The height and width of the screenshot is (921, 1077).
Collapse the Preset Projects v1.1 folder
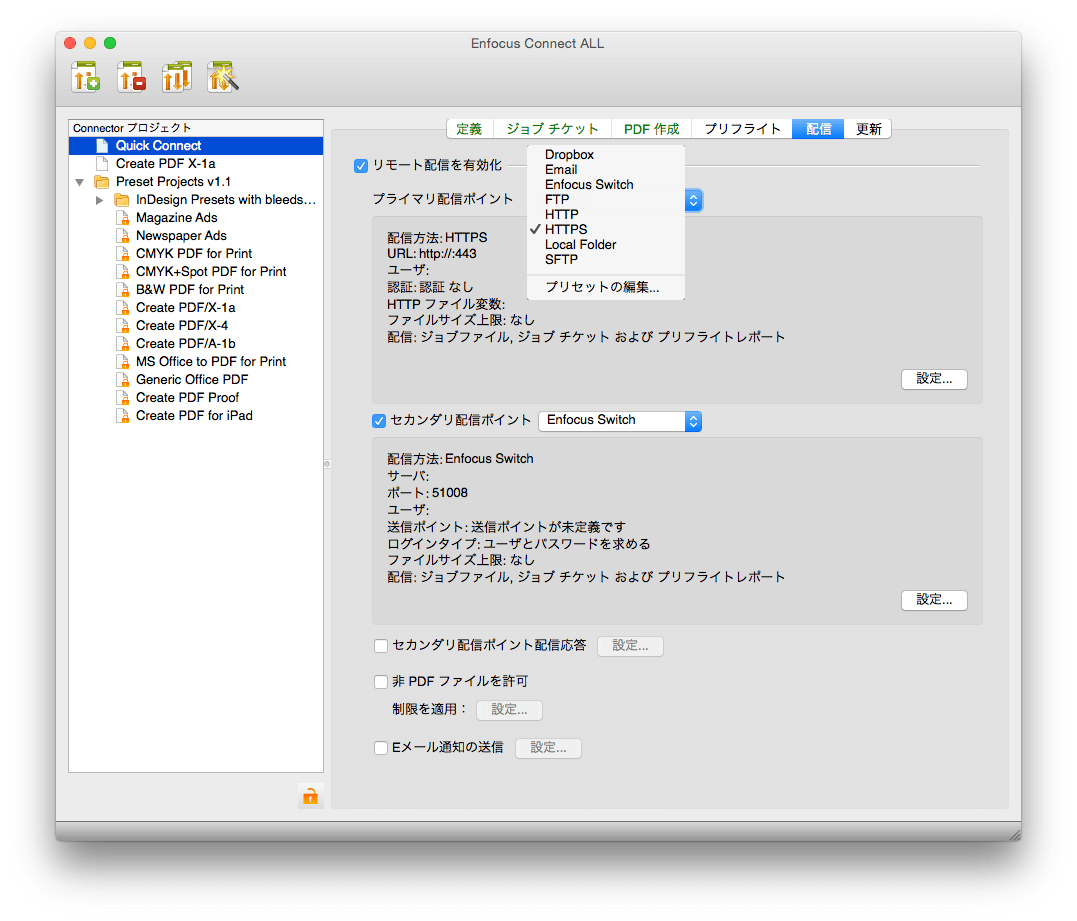(80, 182)
